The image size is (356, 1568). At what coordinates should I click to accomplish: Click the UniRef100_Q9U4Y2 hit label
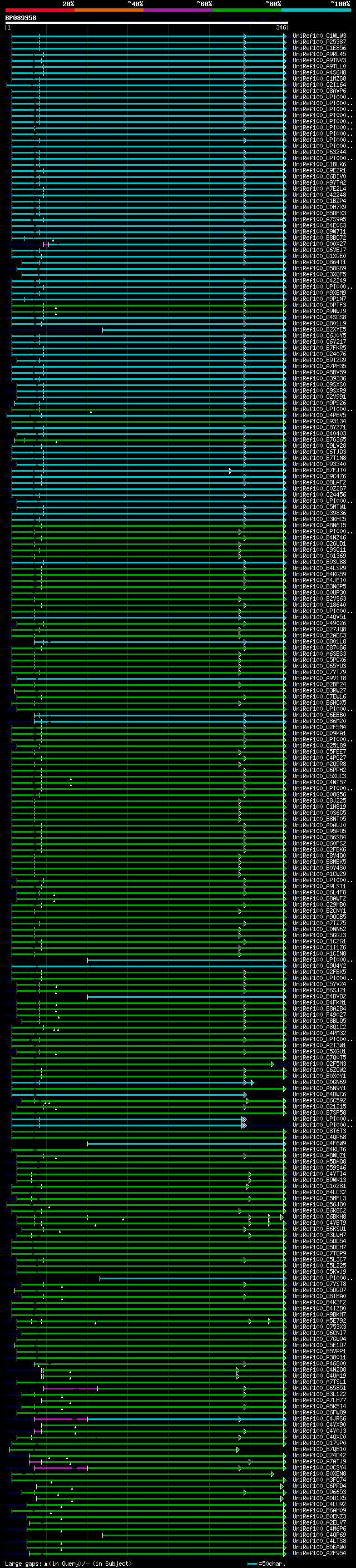pyautogui.click(x=319, y=966)
